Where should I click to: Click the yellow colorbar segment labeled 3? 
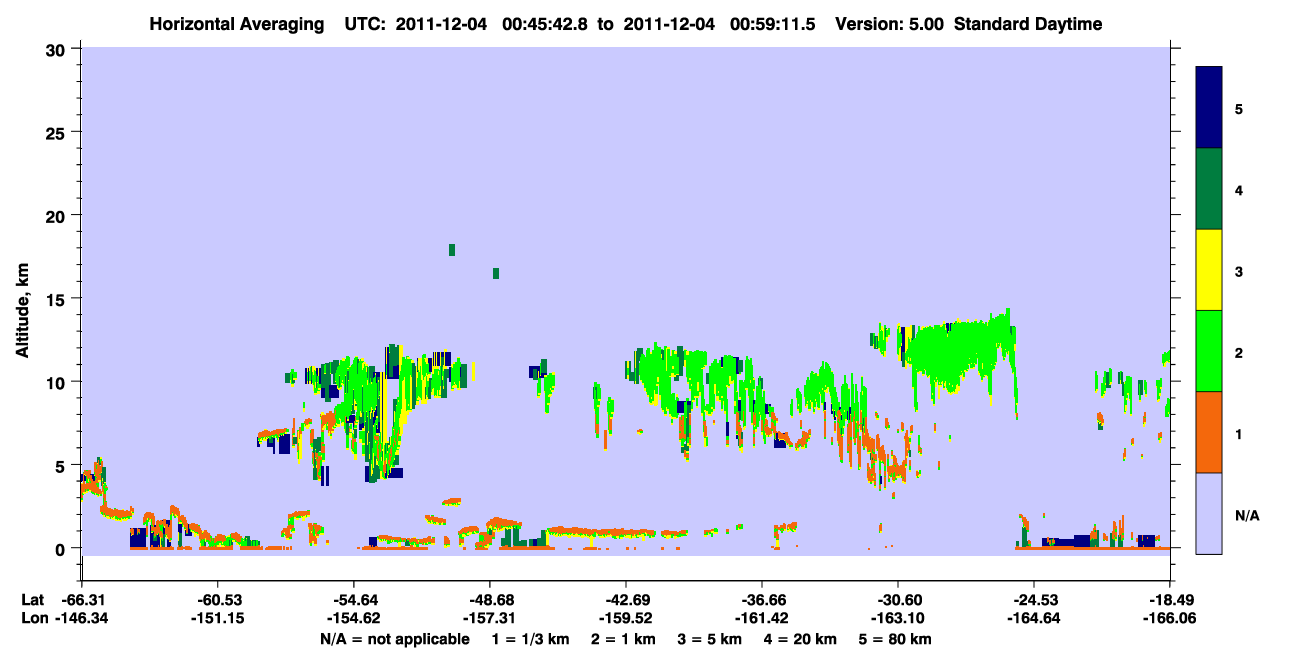1209,270
